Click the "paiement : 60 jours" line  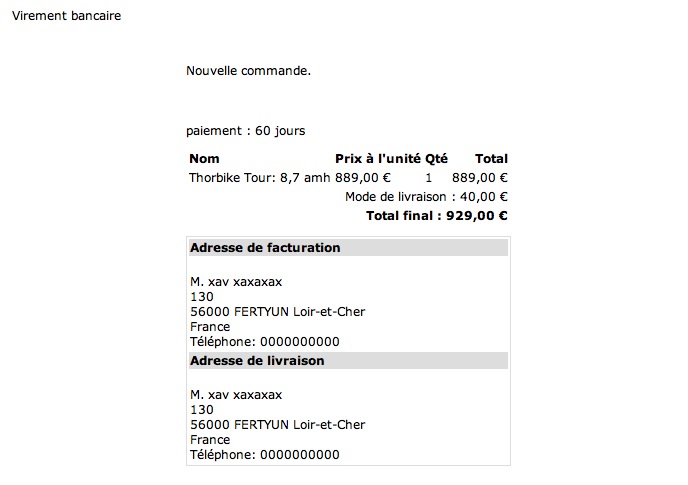(x=245, y=131)
